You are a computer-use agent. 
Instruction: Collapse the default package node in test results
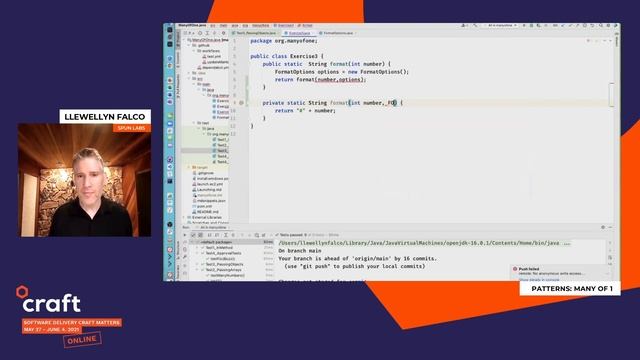192,242
